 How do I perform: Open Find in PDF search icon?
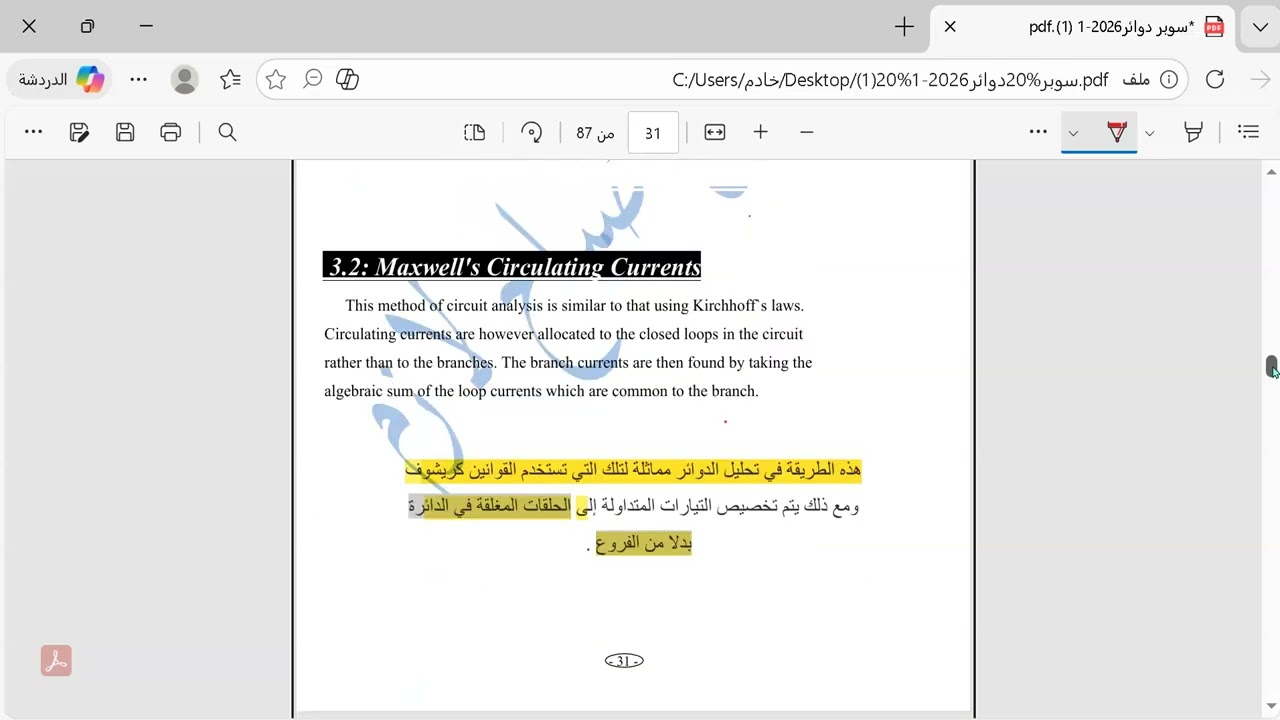tap(227, 132)
